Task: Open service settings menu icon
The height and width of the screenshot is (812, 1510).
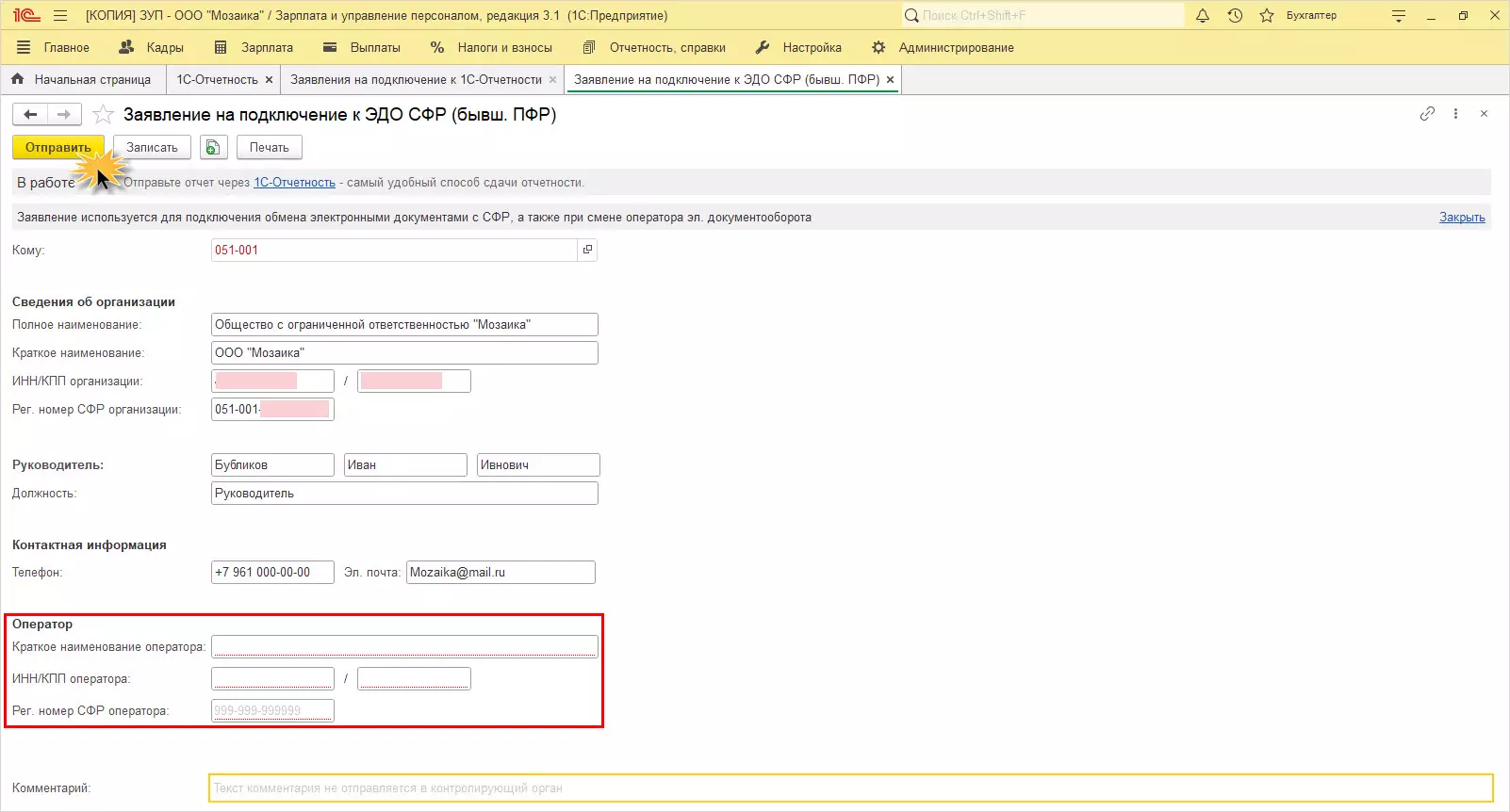Action: 1399,16
